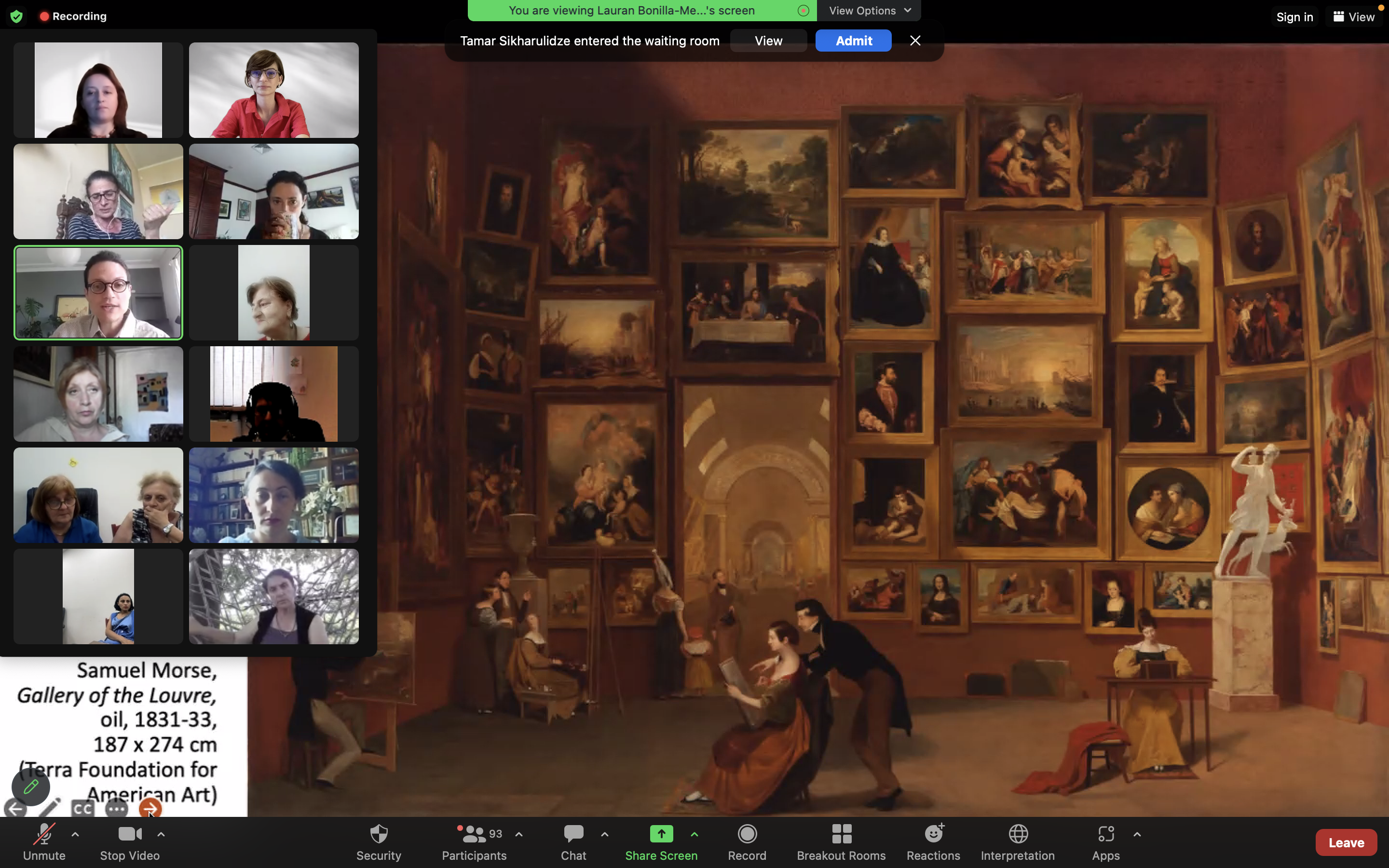Open the Participants panel
The width and height of the screenshot is (1389, 868).
474,841
